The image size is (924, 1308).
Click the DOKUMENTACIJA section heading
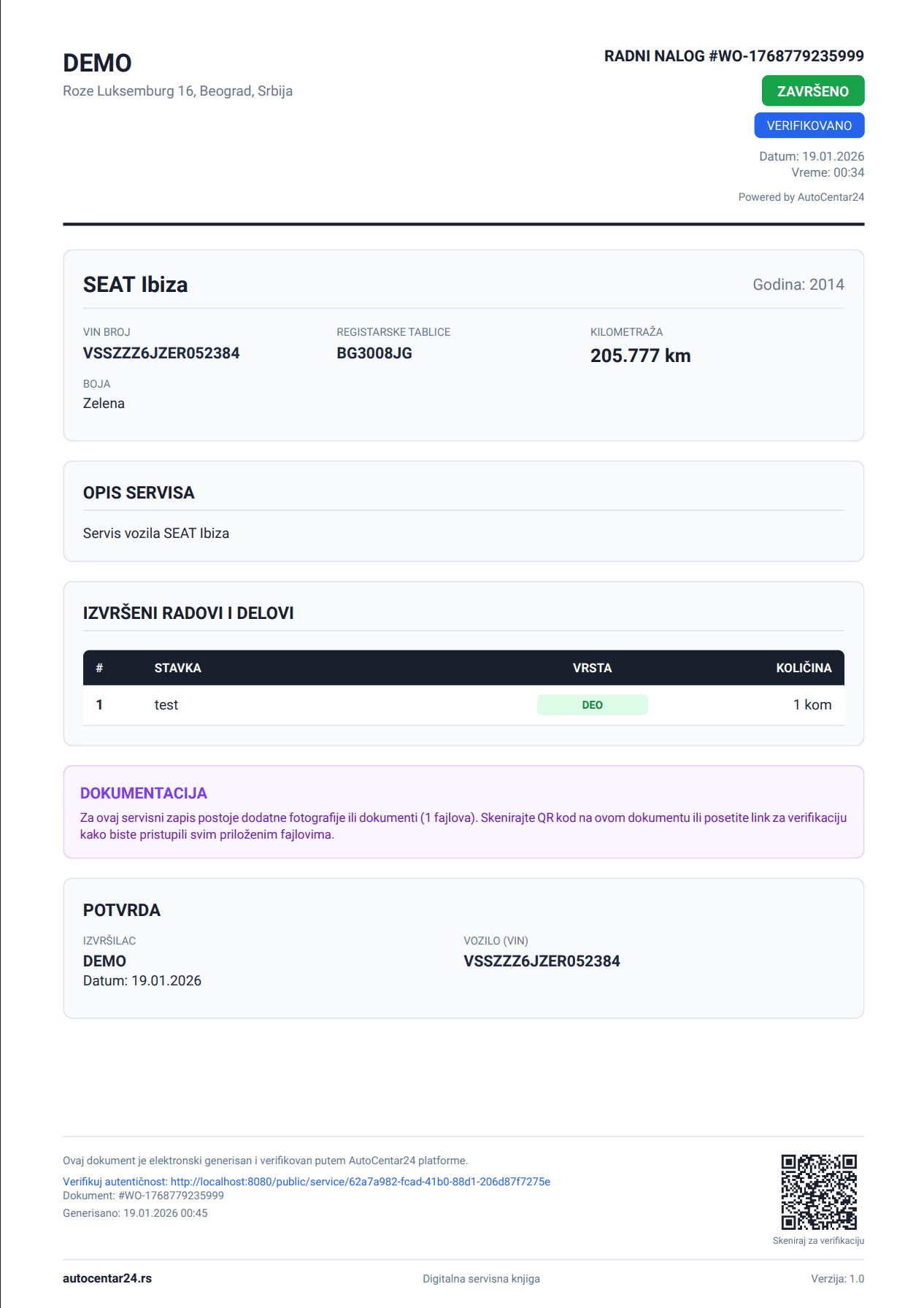click(x=144, y=793)
